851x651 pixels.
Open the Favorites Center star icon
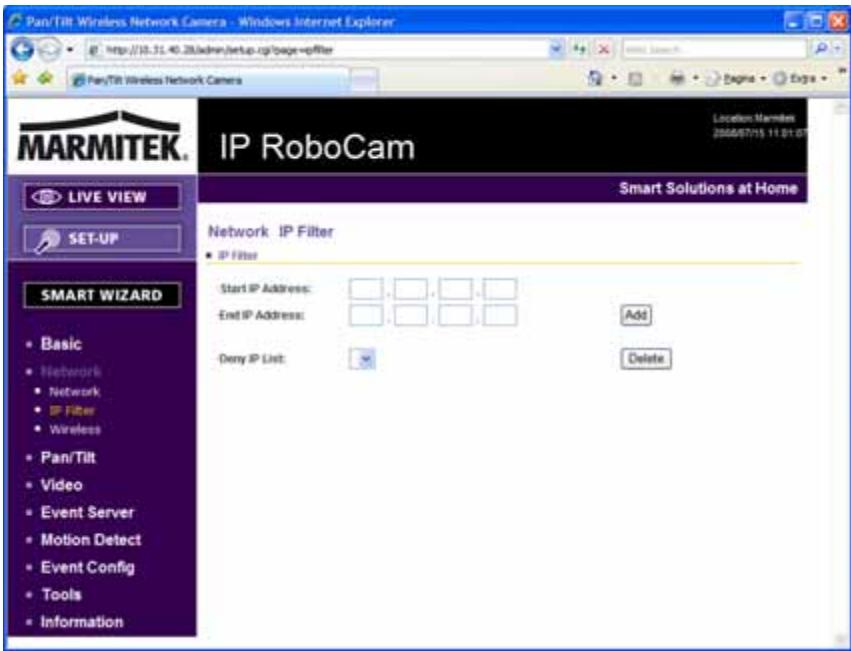pos(20,79)
